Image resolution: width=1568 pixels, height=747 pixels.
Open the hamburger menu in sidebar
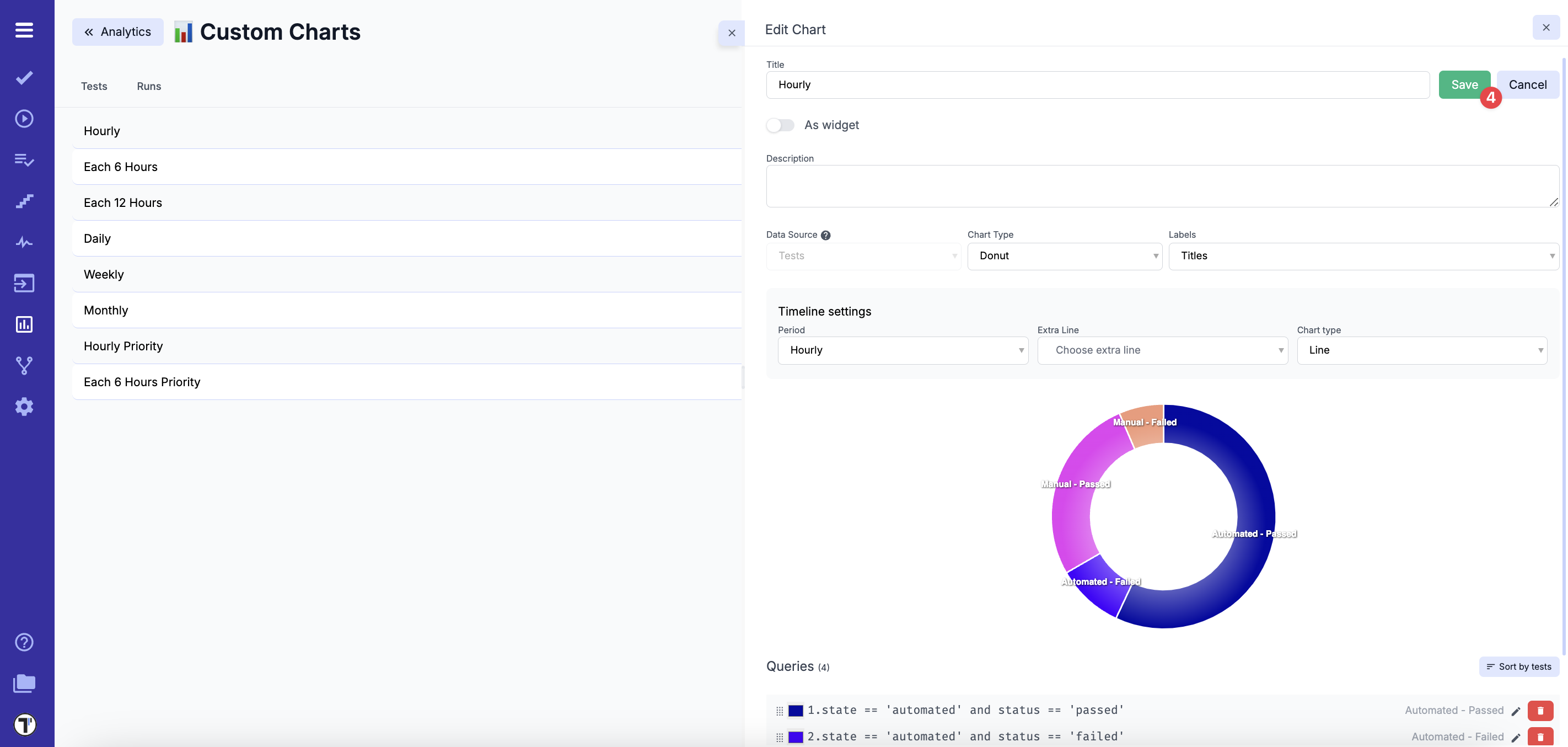pyautogui.click(x=24, y=30)
